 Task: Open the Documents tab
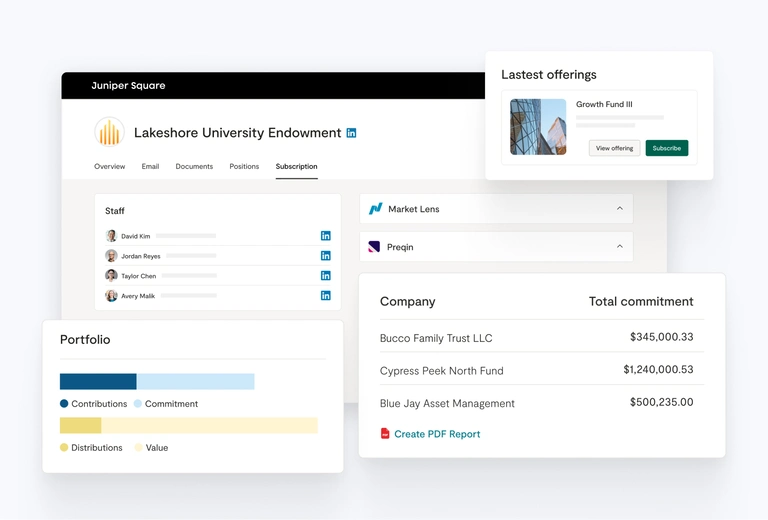[x=194, y=166]
